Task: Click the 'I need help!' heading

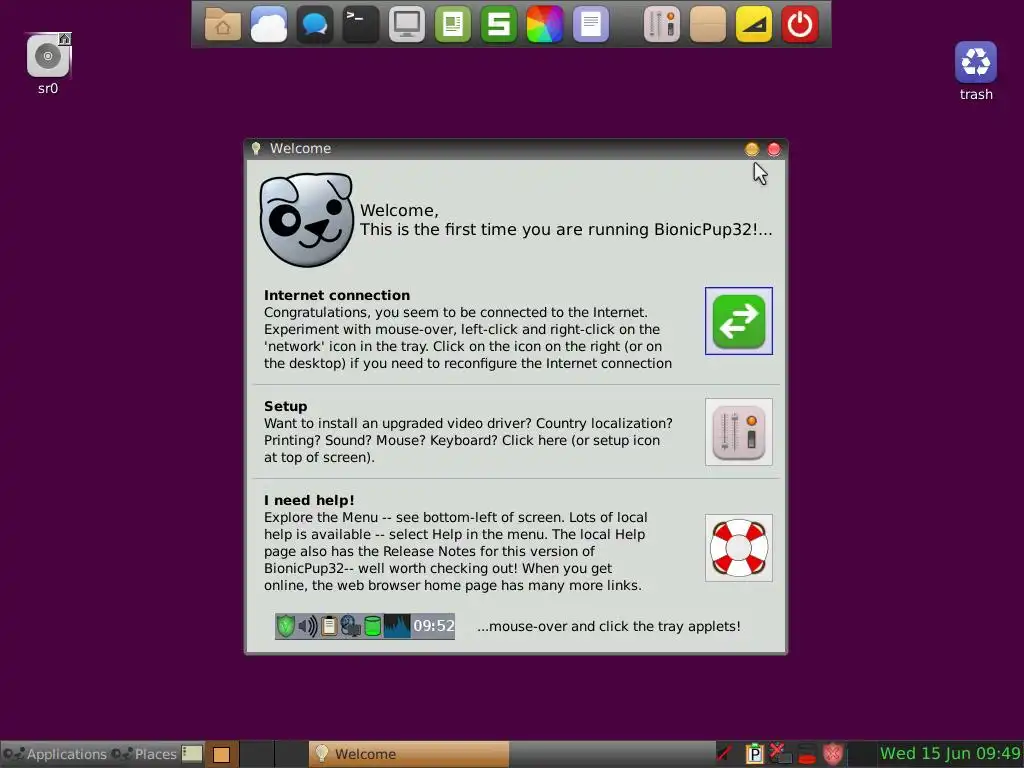Action: 309,500
